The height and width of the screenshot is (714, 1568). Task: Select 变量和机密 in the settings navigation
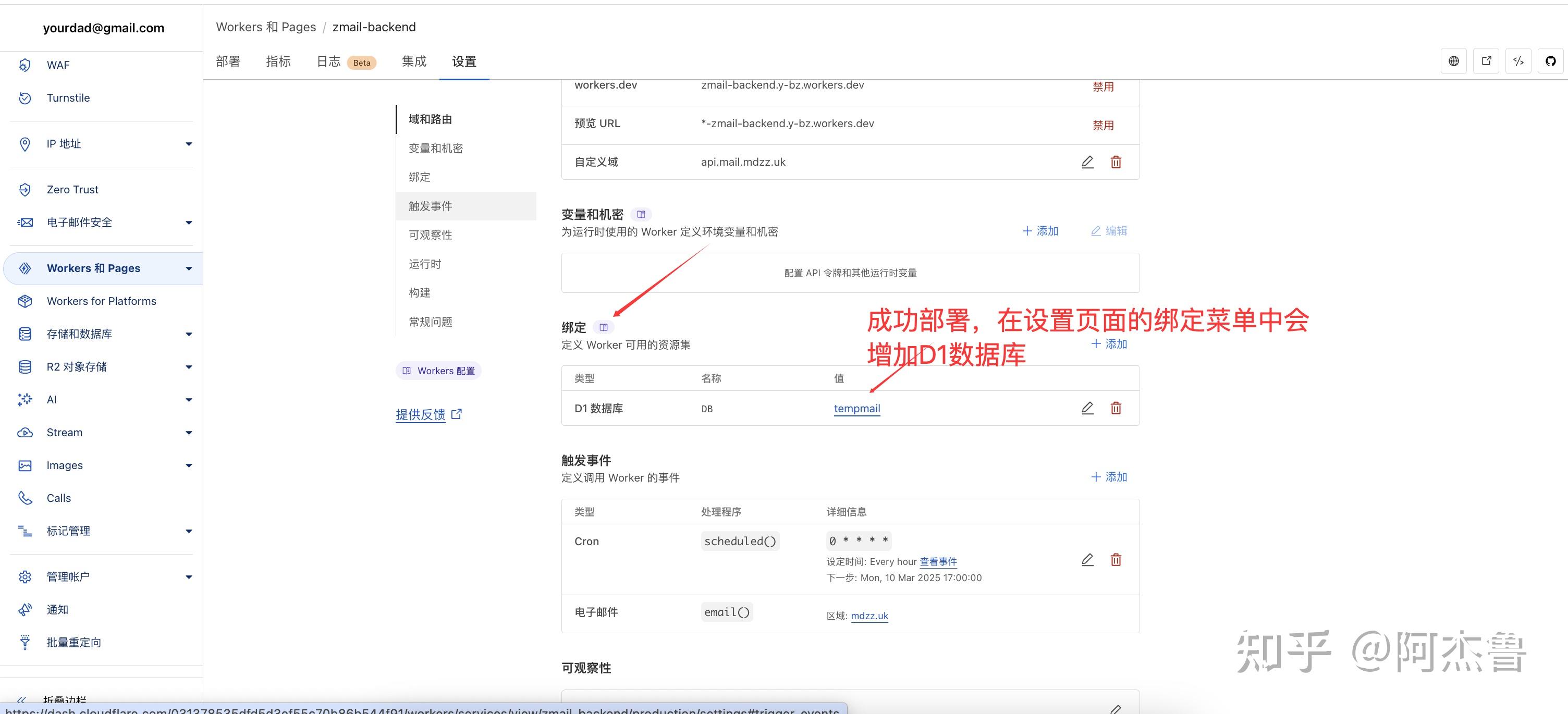point(435,148)
